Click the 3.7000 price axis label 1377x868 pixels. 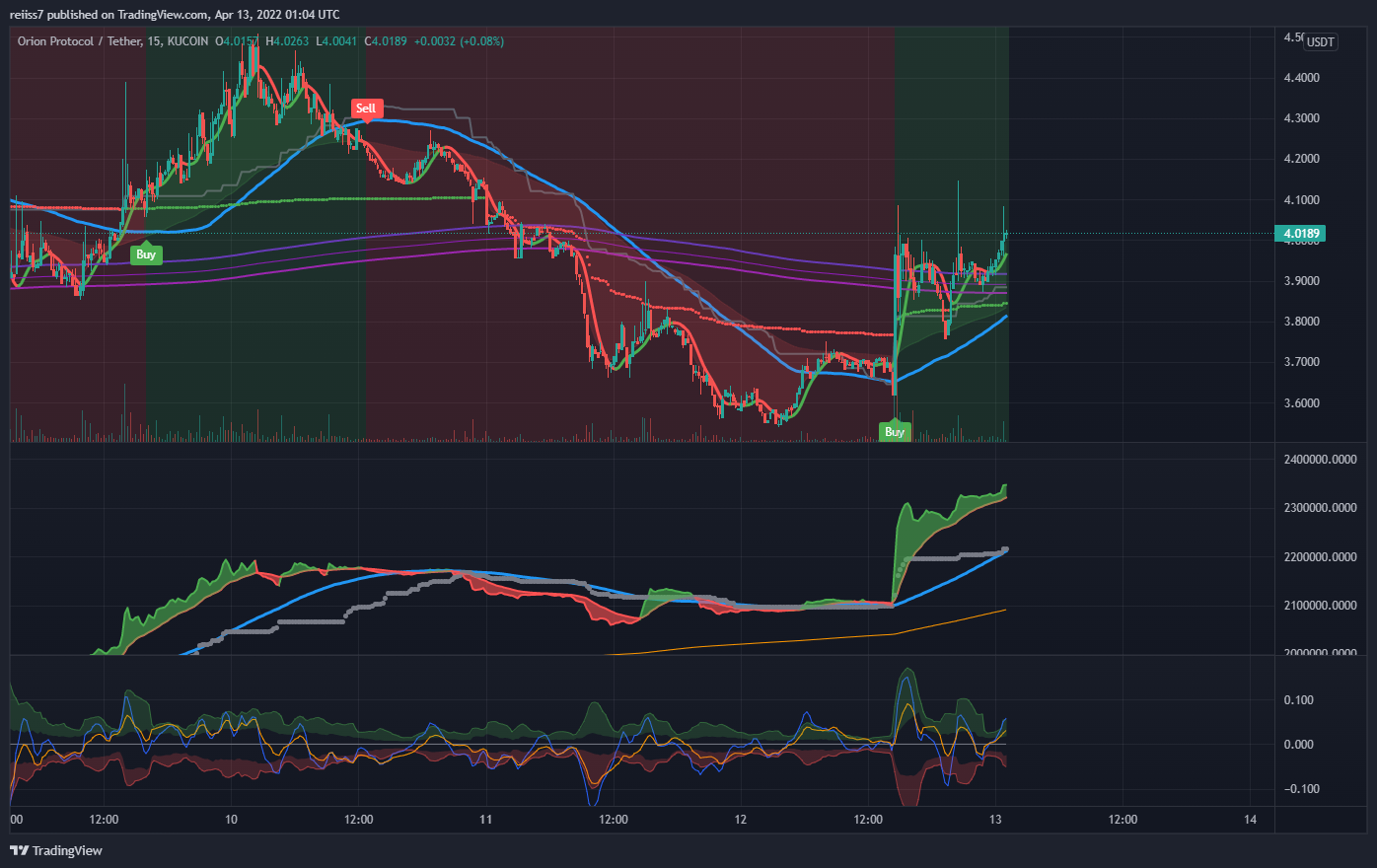(1302, 362)
